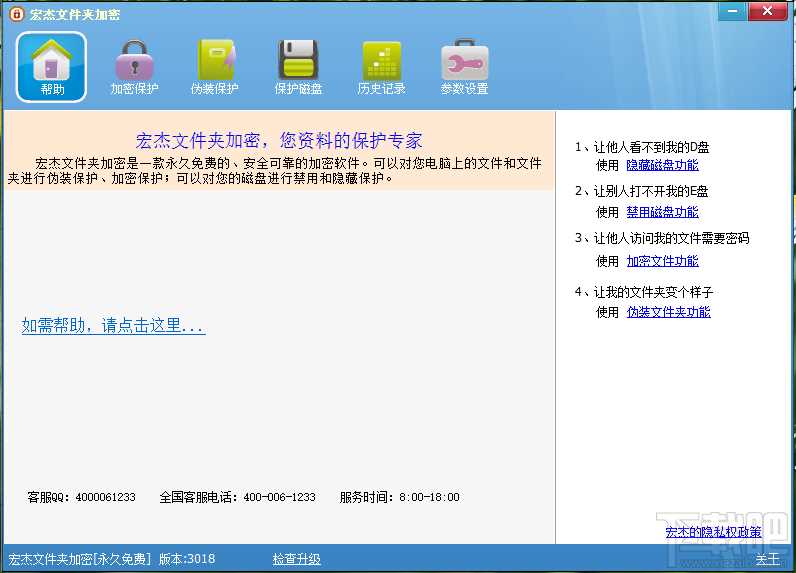Click 检查升级 in the status bar

(x=296, y=559)
